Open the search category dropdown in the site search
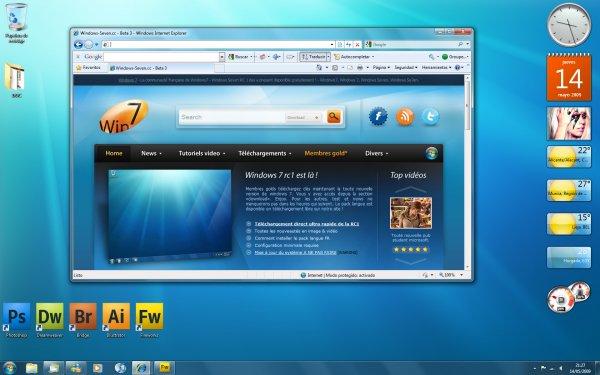600x375 pixels. [303, 117]
